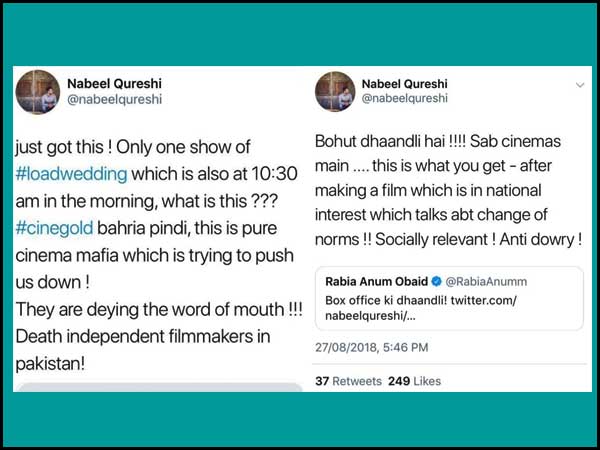View the 37 Retweets list
The width and height of the screenshot is (600, 450).
(349, 381)
